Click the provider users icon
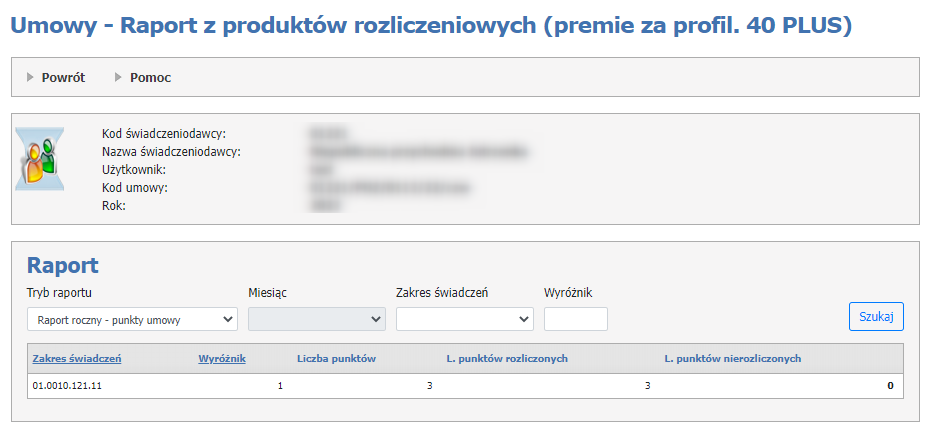The image size is (931, 430). tap(40, 159)
